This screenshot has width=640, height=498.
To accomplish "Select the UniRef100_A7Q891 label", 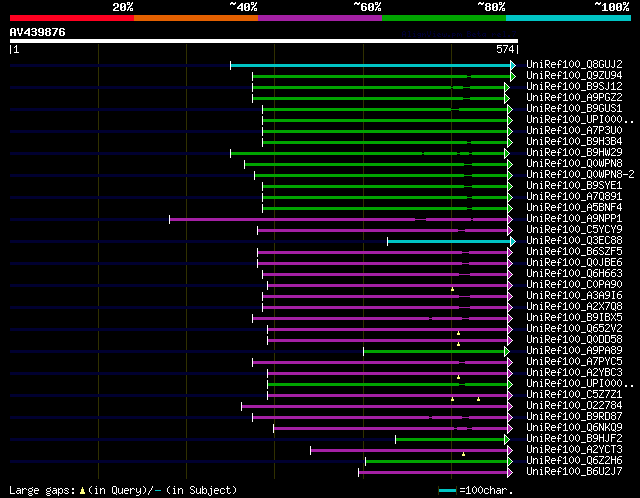I will (574, 197).
